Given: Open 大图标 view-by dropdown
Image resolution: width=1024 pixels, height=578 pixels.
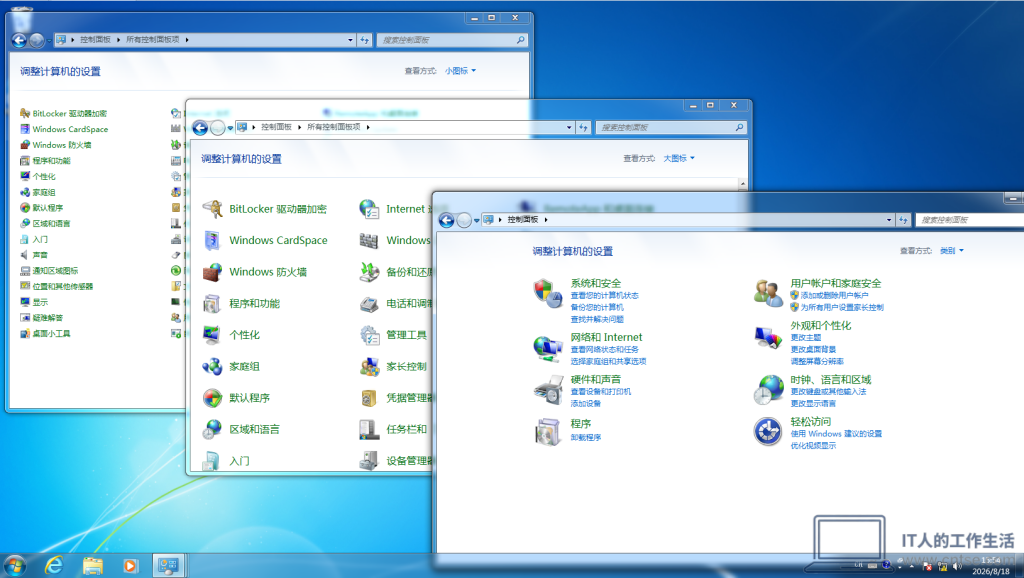Looking at the screenshot, I should (x=679, y=158).
